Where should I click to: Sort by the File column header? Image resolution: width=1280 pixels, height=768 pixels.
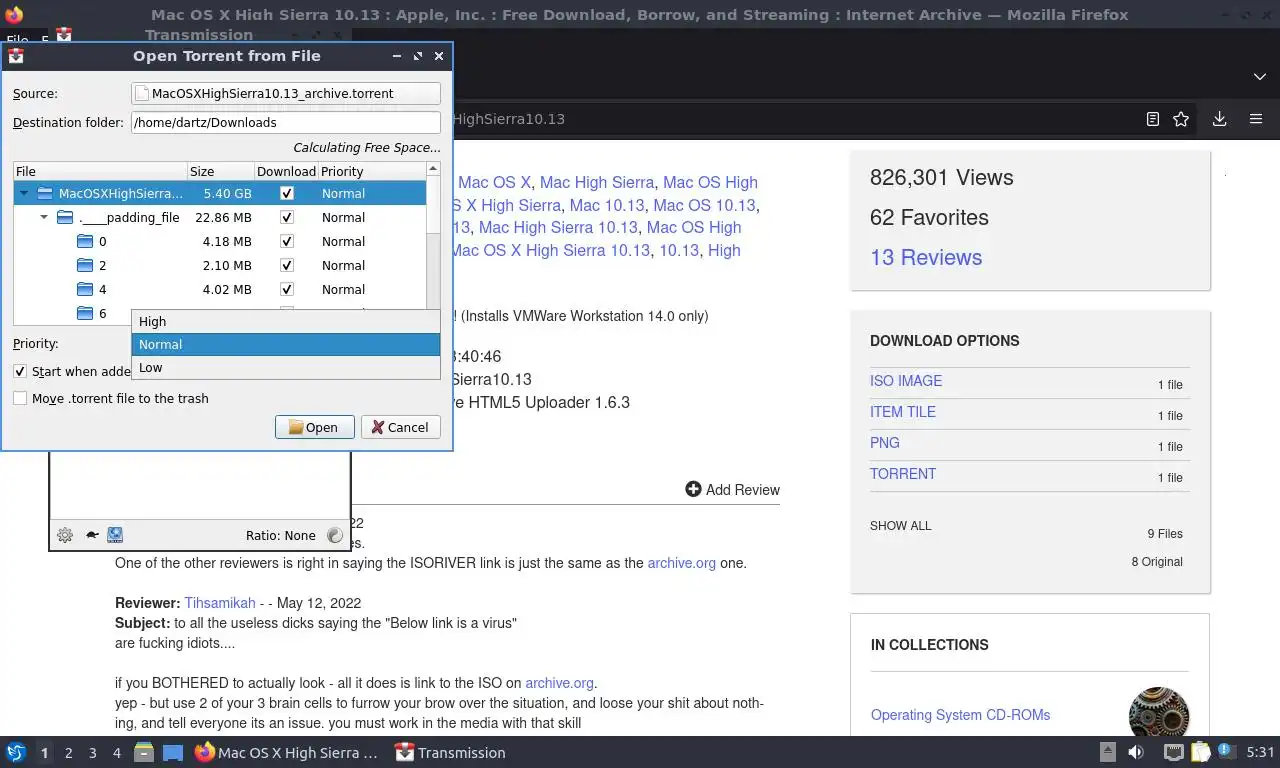(100, 171)
